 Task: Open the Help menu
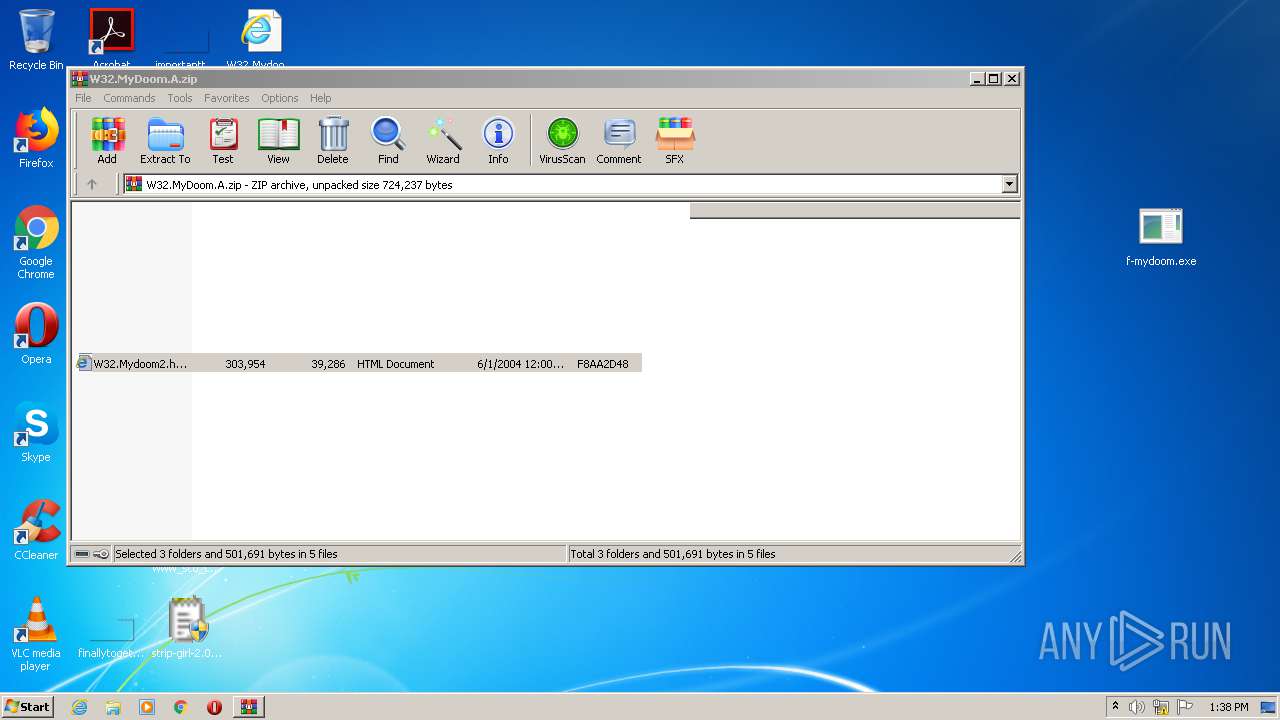[x=320, y=98]
